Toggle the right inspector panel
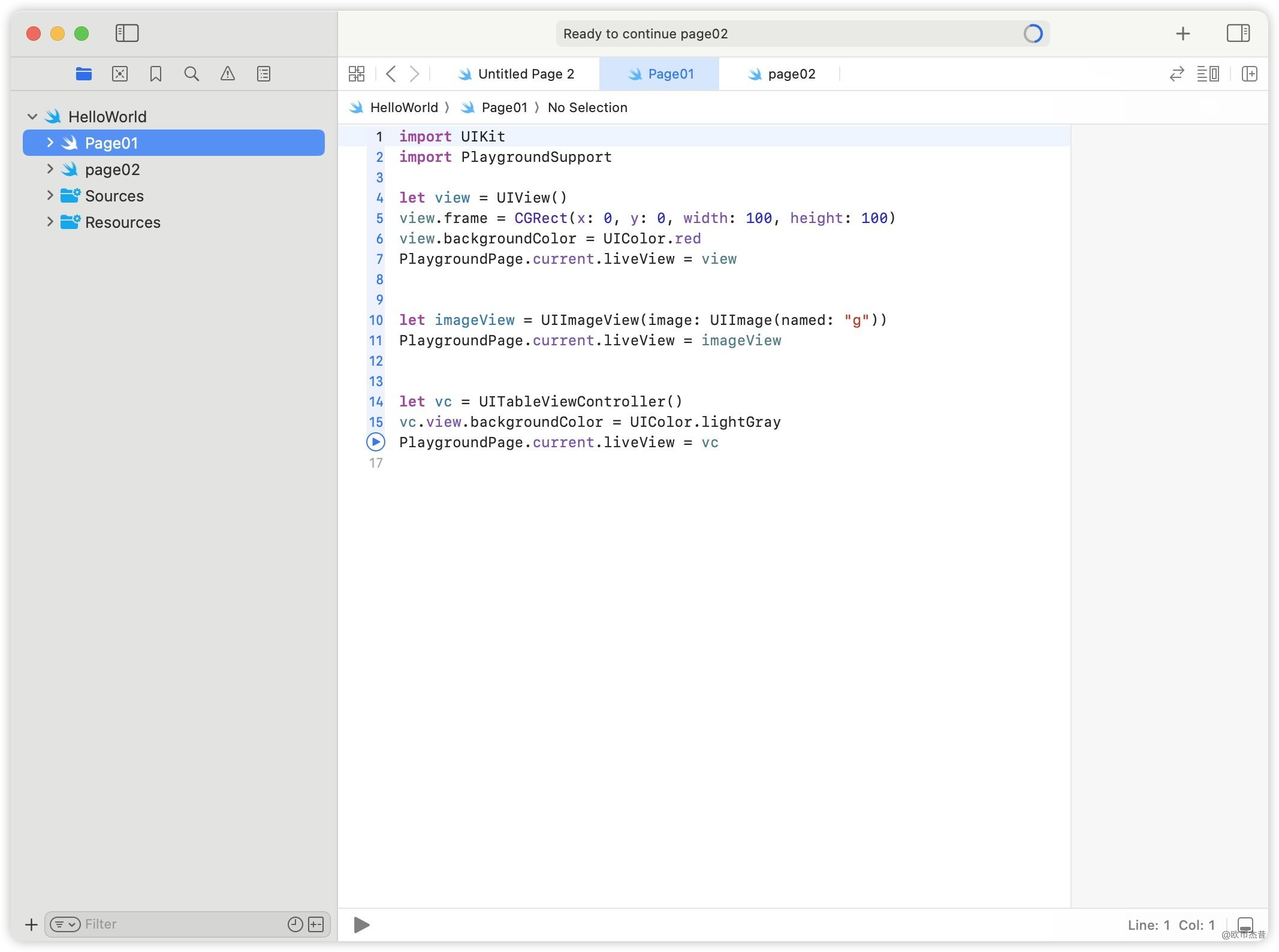Viewport: 1279px width, 952px height. [x=1238, y=33]
